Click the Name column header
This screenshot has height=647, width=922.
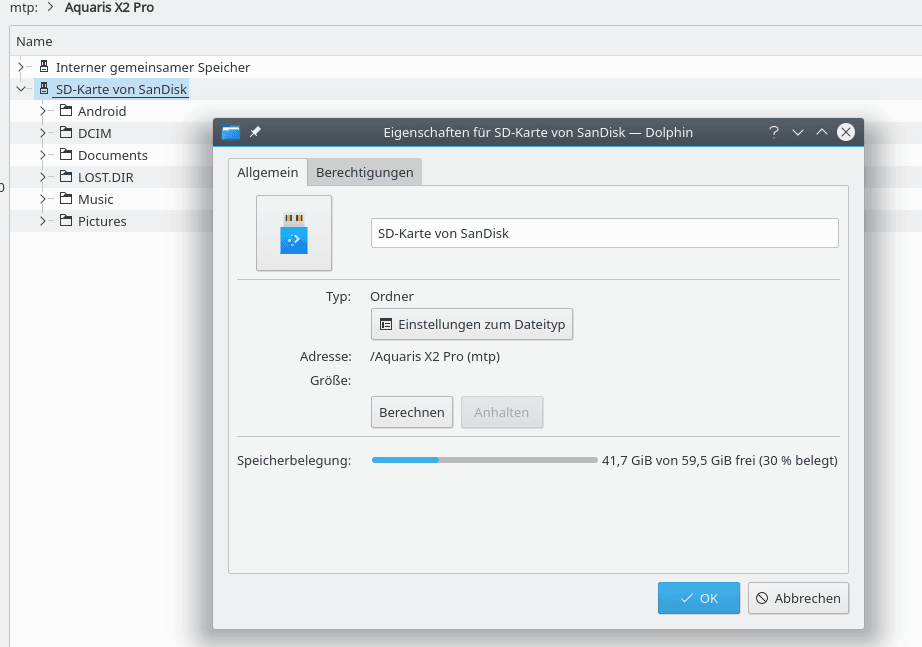tap(34, 41)
